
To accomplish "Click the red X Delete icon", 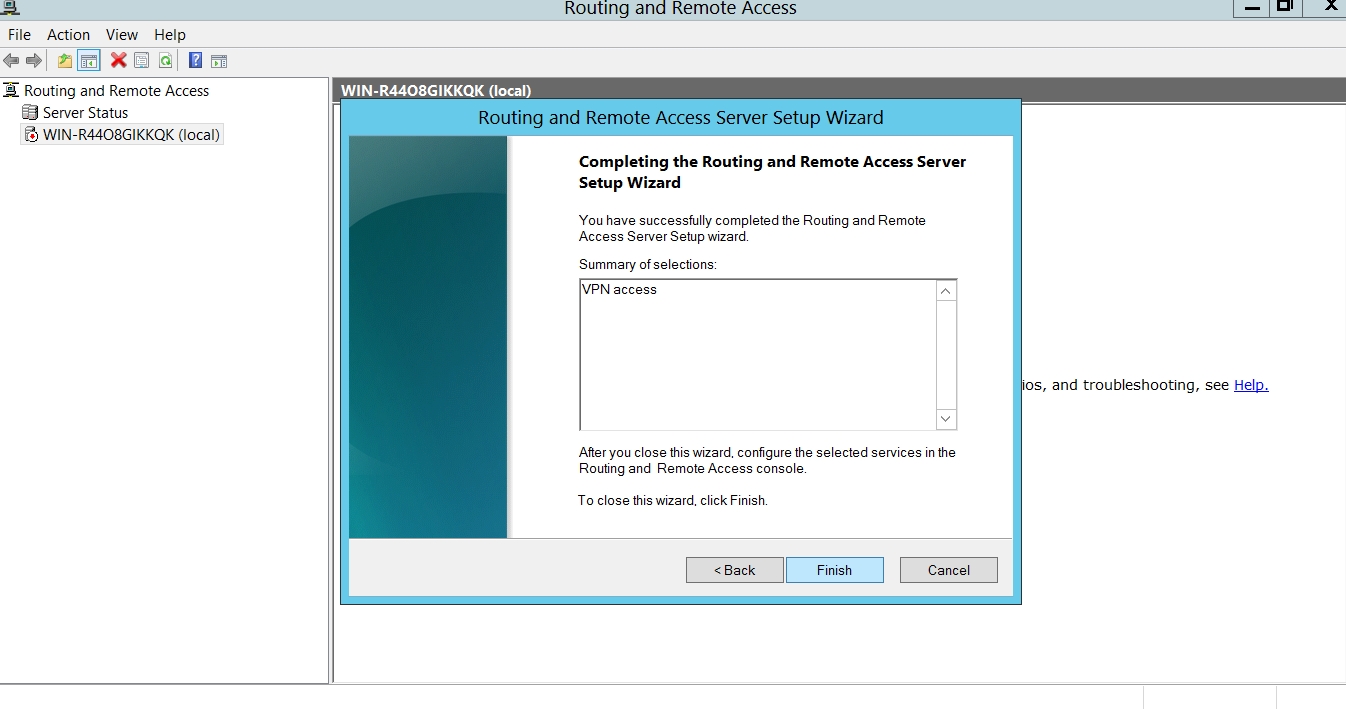I will point(118,61).
